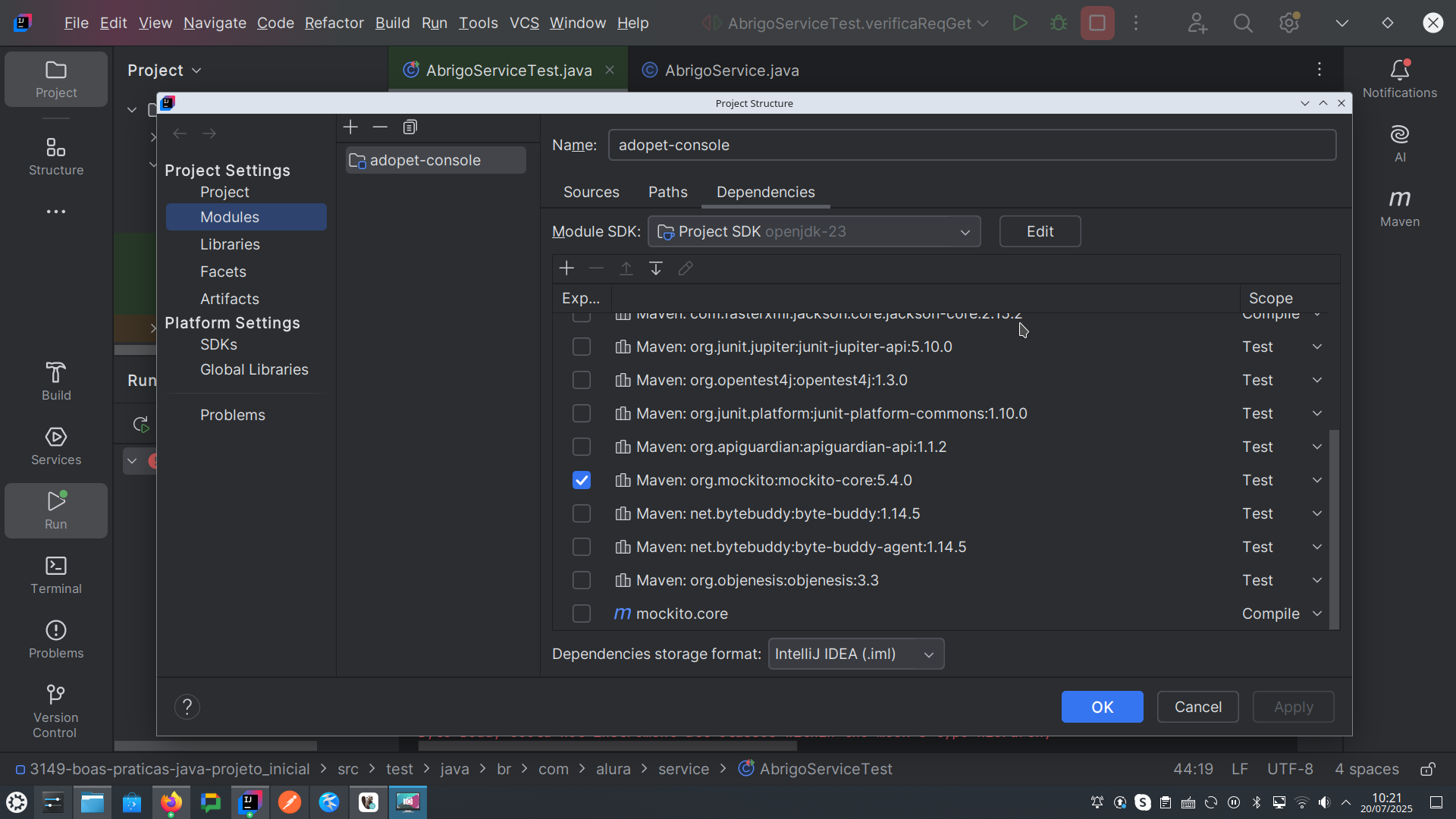The image size is (1456, 819).
Task: Toggle export for byte-buddy-agent dependency
Action: coord(582,547)
